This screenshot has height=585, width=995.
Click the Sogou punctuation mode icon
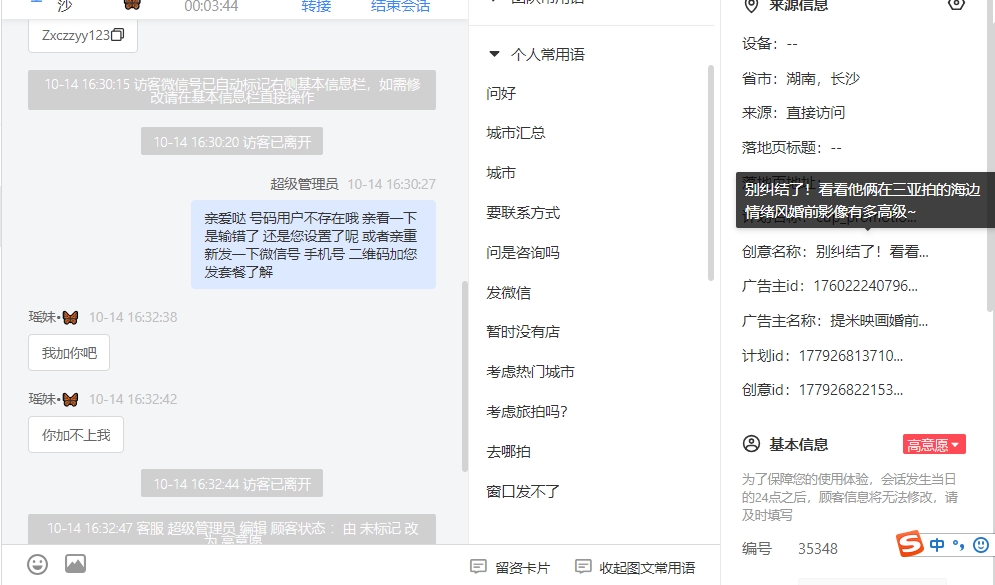click(958, 544)
